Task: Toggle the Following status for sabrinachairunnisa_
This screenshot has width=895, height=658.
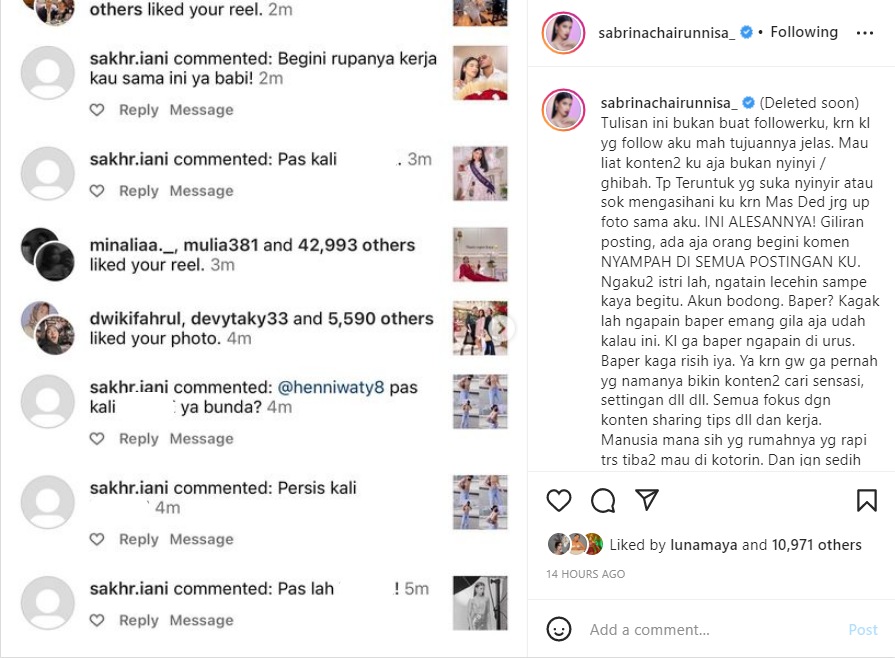Action: click(x=803, y=32)
